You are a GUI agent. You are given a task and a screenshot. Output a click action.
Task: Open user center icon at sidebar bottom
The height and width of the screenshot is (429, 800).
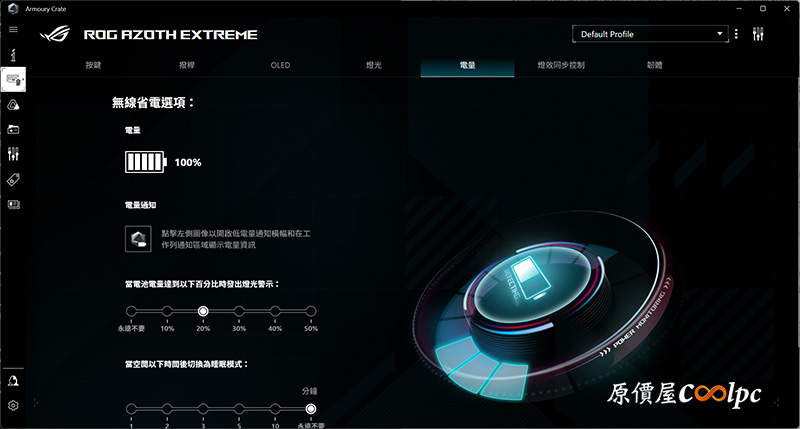point(13,381)
